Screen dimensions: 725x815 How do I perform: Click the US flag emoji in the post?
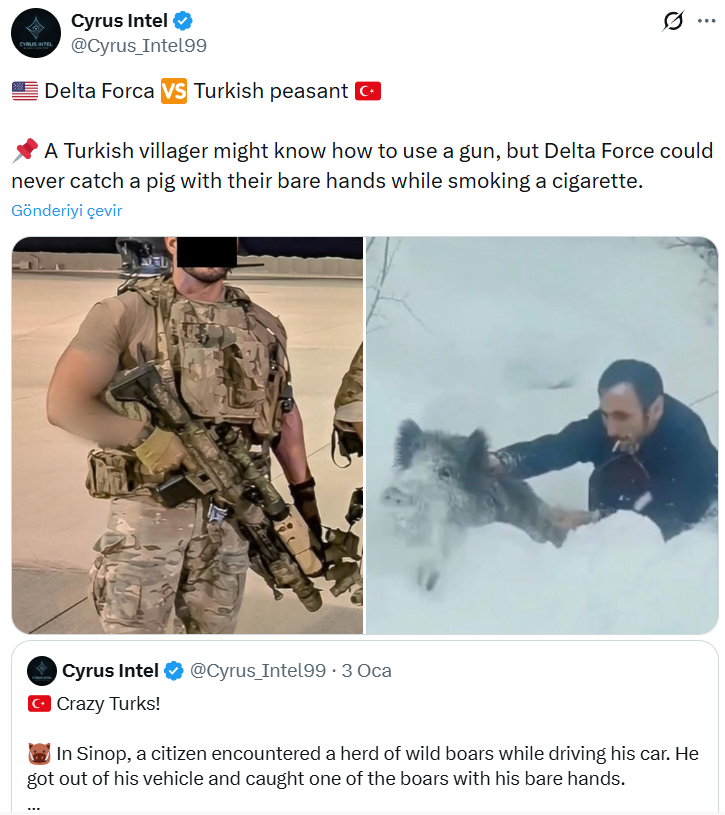tap(25, 91)
